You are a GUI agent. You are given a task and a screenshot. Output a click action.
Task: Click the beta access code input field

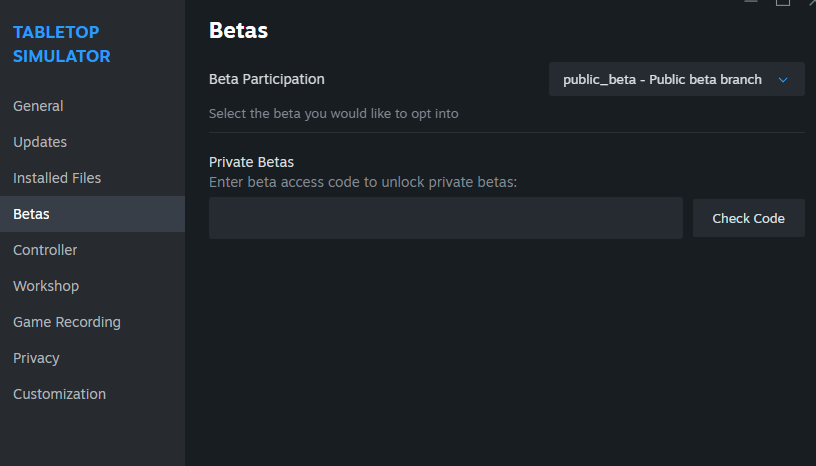445,218
